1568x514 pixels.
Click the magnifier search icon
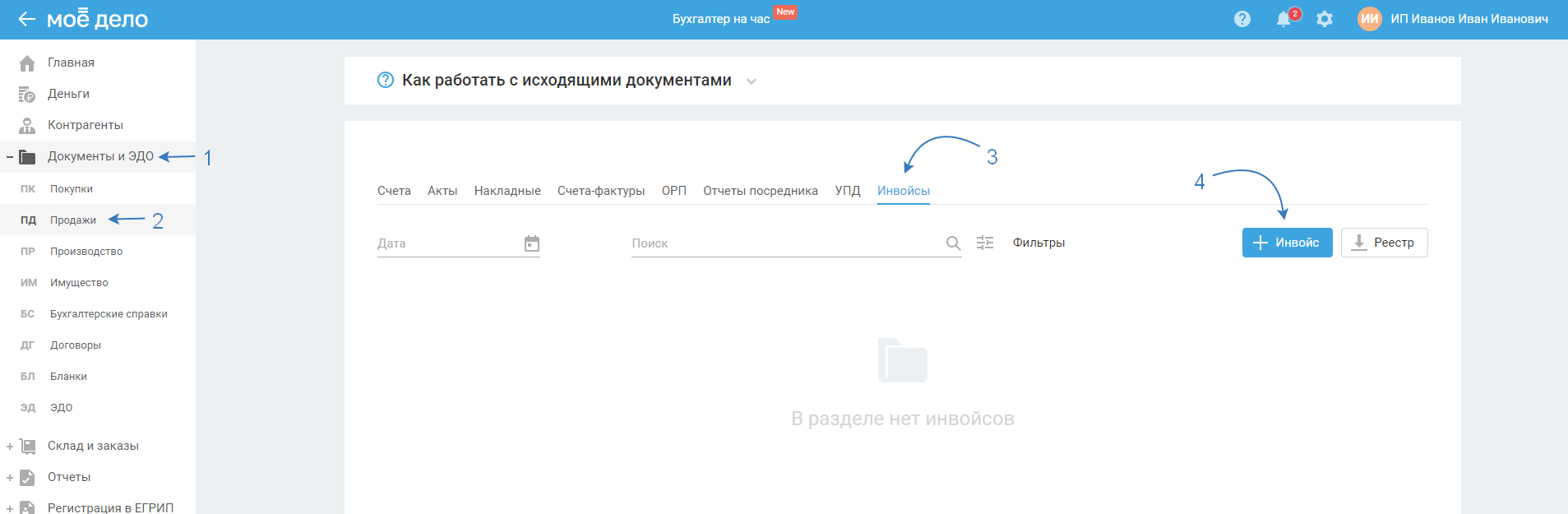coord(953,243)
